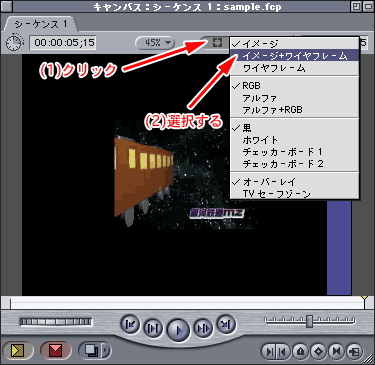This screenshot has height=365, width=375.
Task: Click the Add Marker button
Action: point(301,351)
